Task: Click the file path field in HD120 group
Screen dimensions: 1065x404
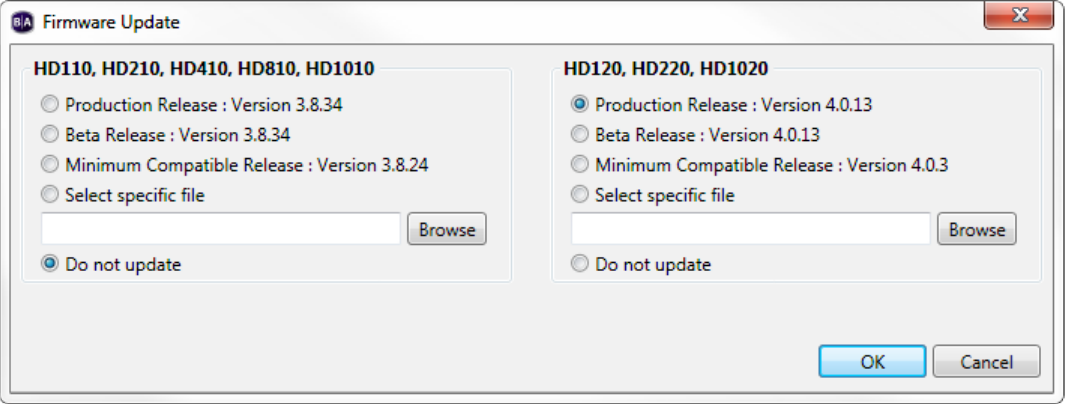Action: pos(750,229)
